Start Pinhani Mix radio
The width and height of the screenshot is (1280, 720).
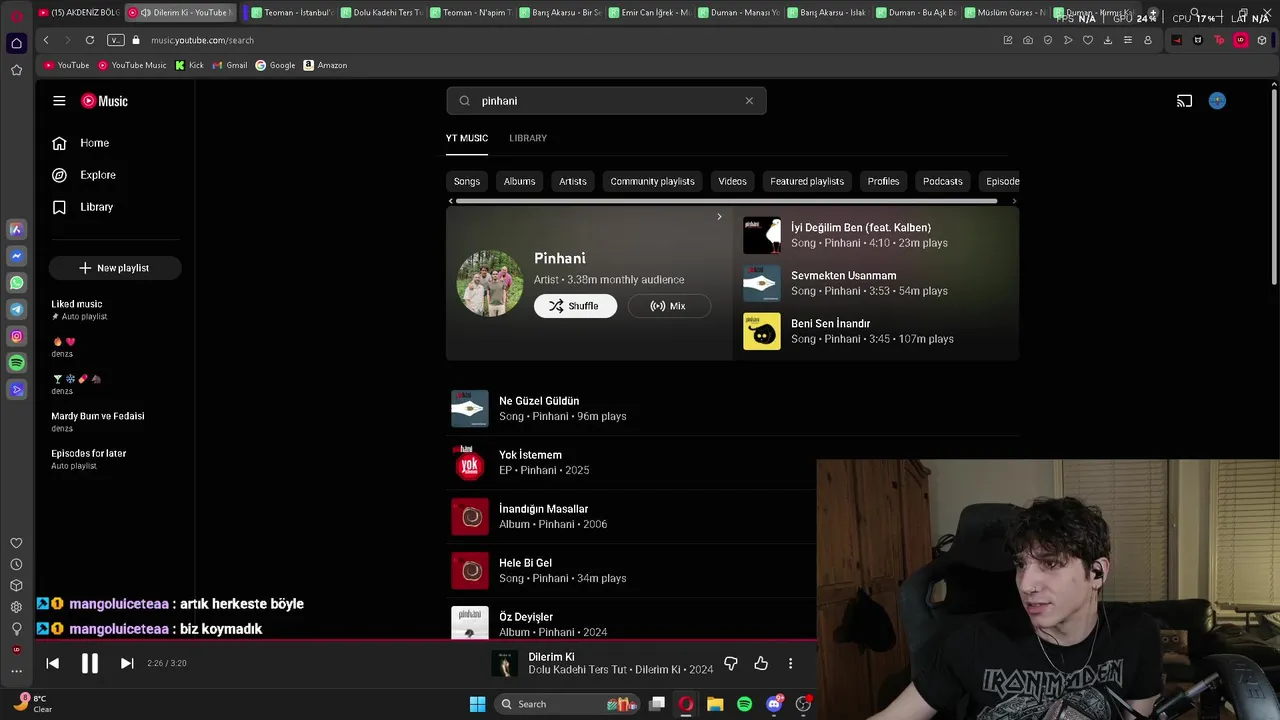pos(669,306)
